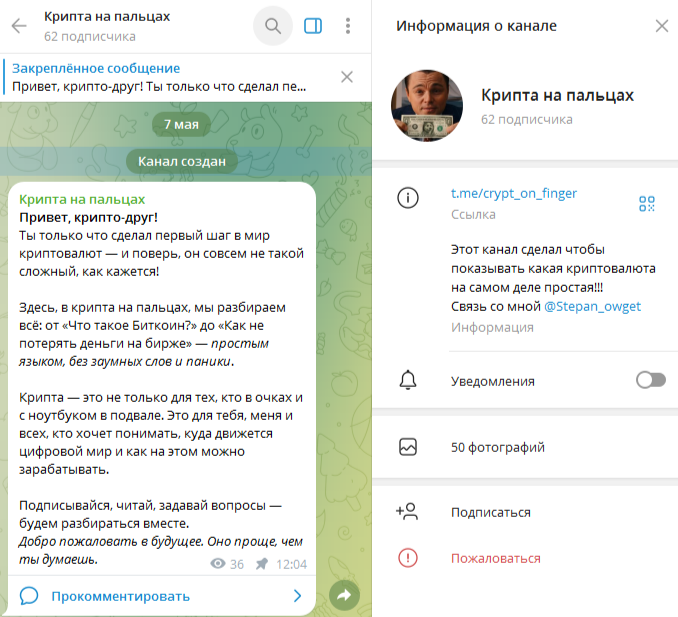
Task: Forward the post with share arrow
Action: 344,596
